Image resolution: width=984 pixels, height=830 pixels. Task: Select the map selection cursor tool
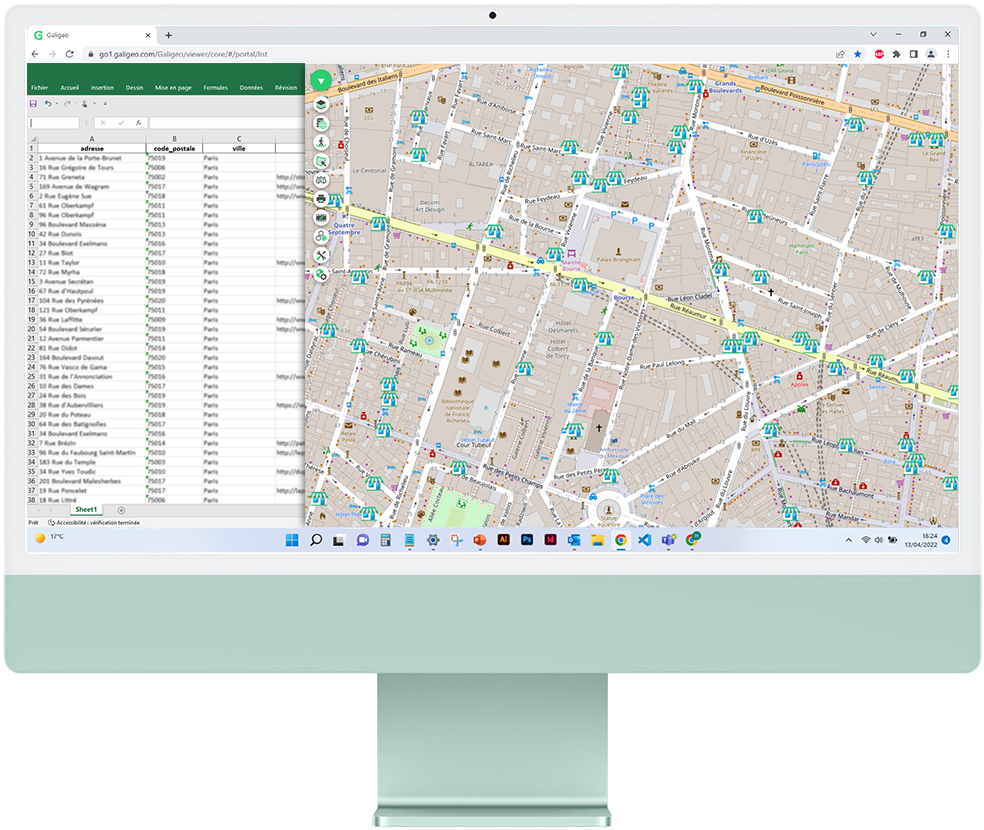tap(321, 161)
